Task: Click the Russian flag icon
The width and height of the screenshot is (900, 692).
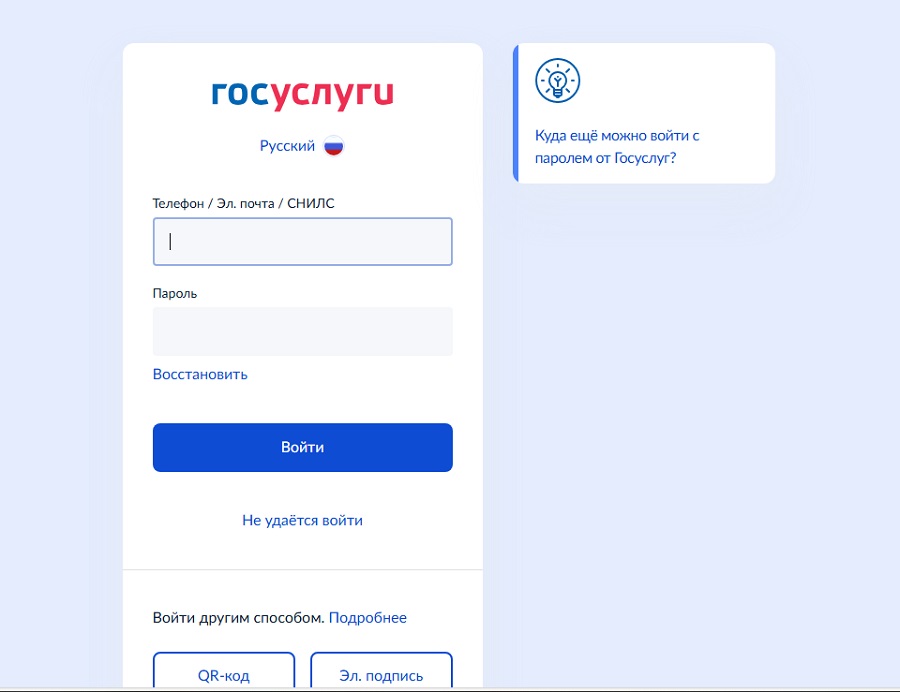Action: [333, 146]
